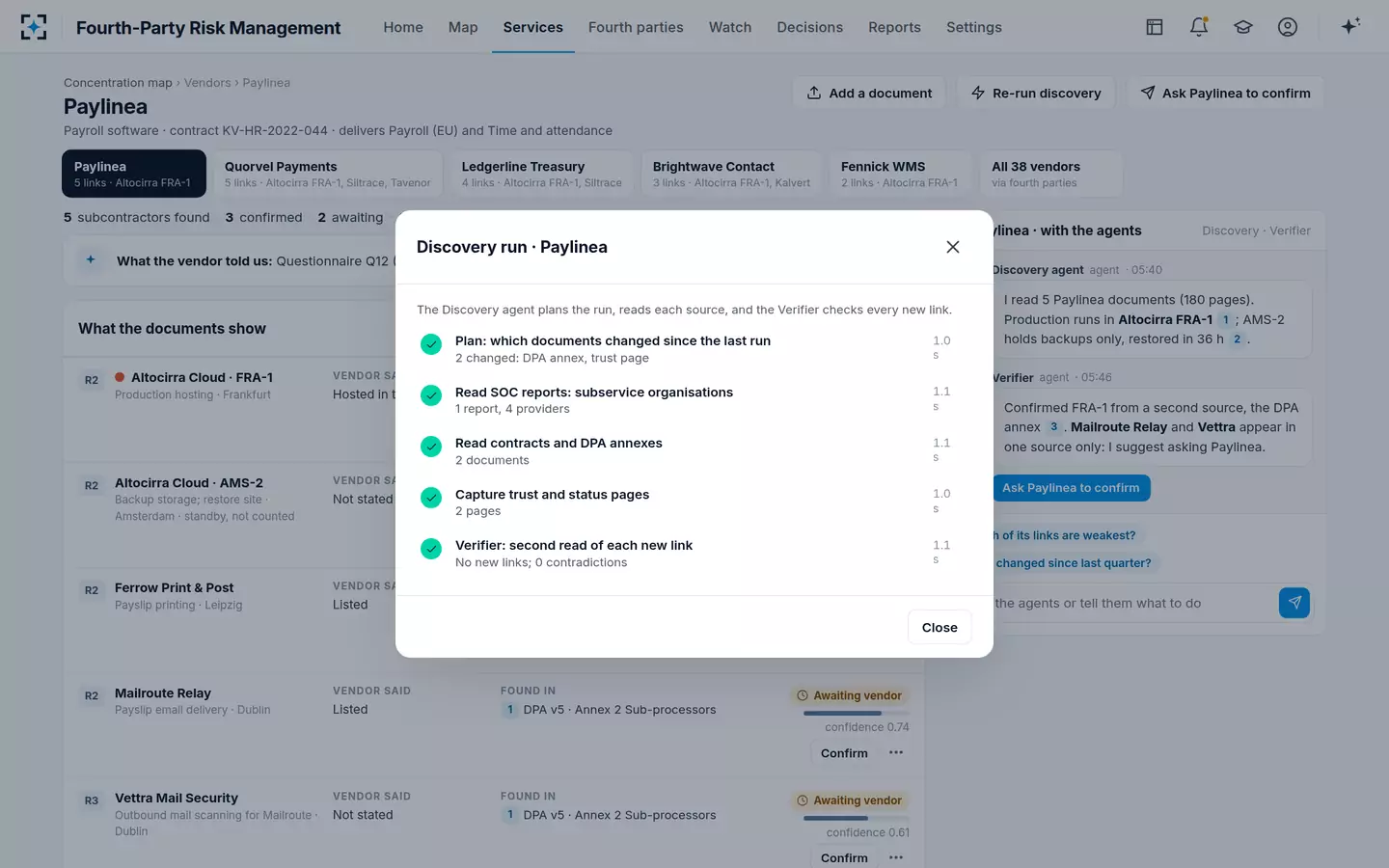
Task: Open citation 1 after Altocirra FRA-1 in chat
Action: [x=1226, y=319]
